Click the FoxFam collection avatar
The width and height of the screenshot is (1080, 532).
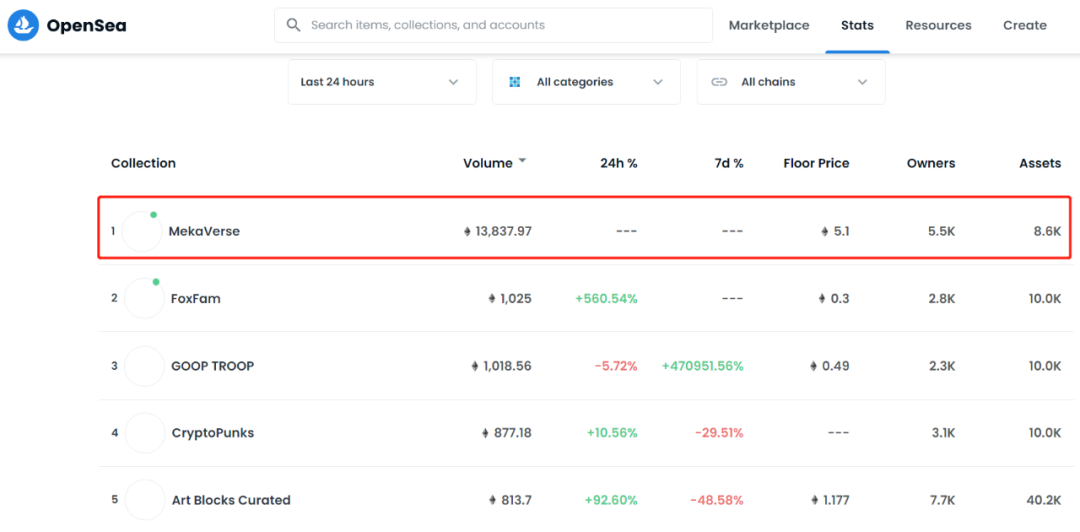[144, 298]
